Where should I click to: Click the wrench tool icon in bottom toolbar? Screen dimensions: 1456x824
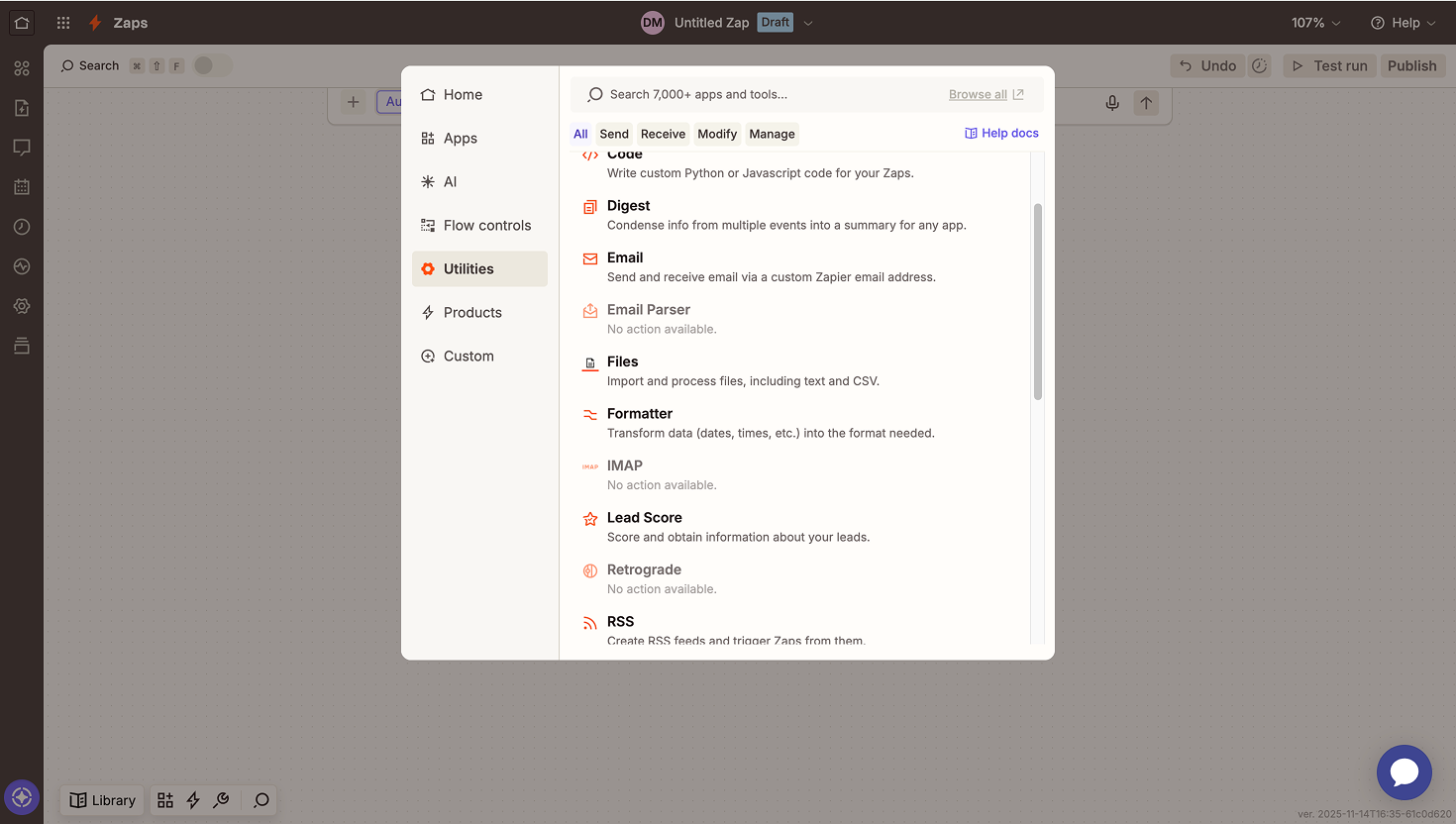[222, 800]
